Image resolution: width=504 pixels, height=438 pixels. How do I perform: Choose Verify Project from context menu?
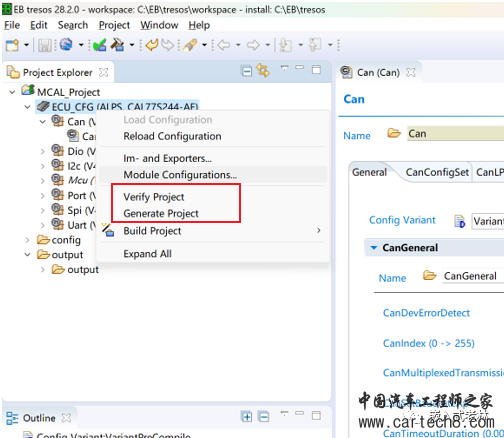pyautogui.click(x=154, y=197)
